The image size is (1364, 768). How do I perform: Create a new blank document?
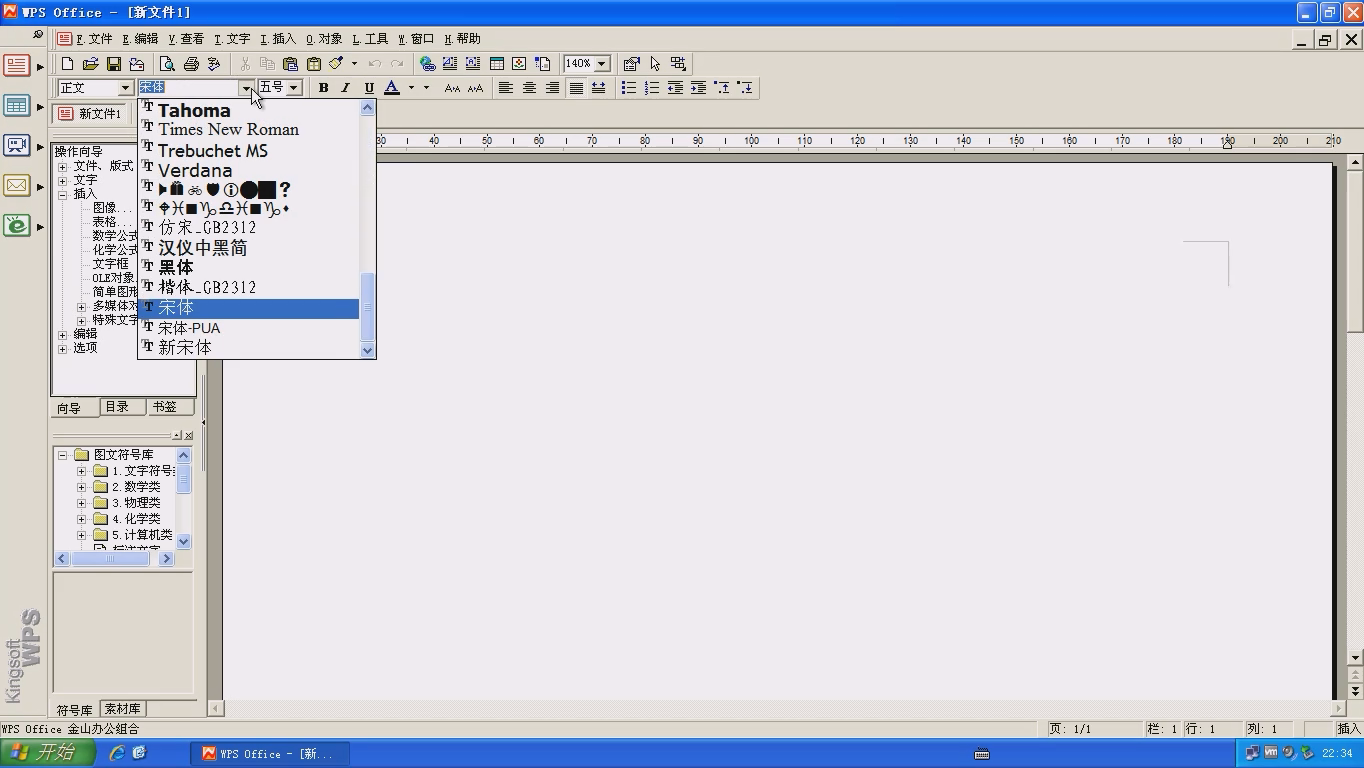(x=67, y=64)
